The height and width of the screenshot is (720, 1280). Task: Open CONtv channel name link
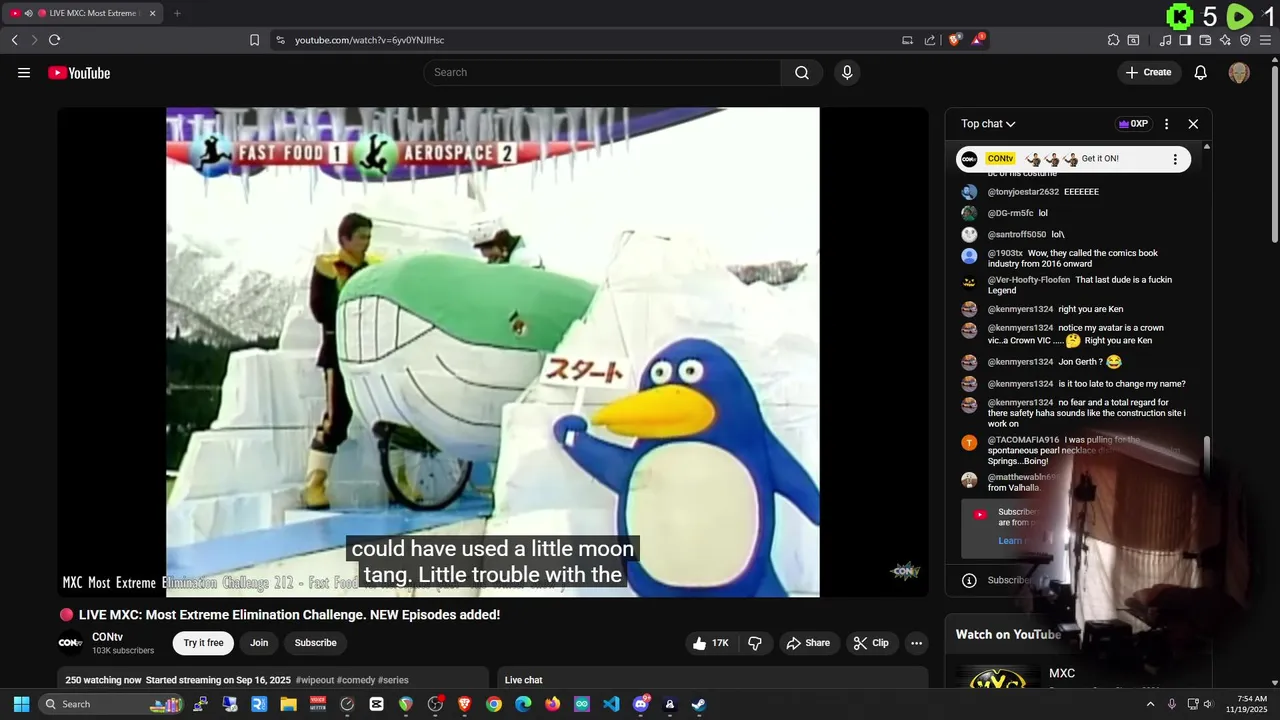point(107,637)
